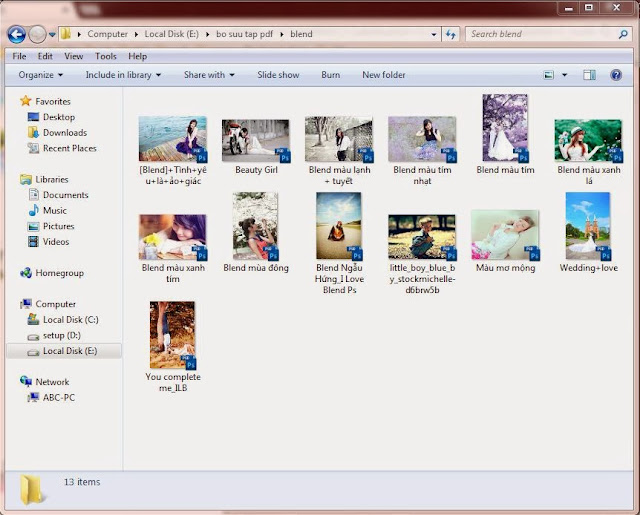Open Downloads in Favorites
Image resolution: width=640 pixels, height=515 pixels.
64,133
